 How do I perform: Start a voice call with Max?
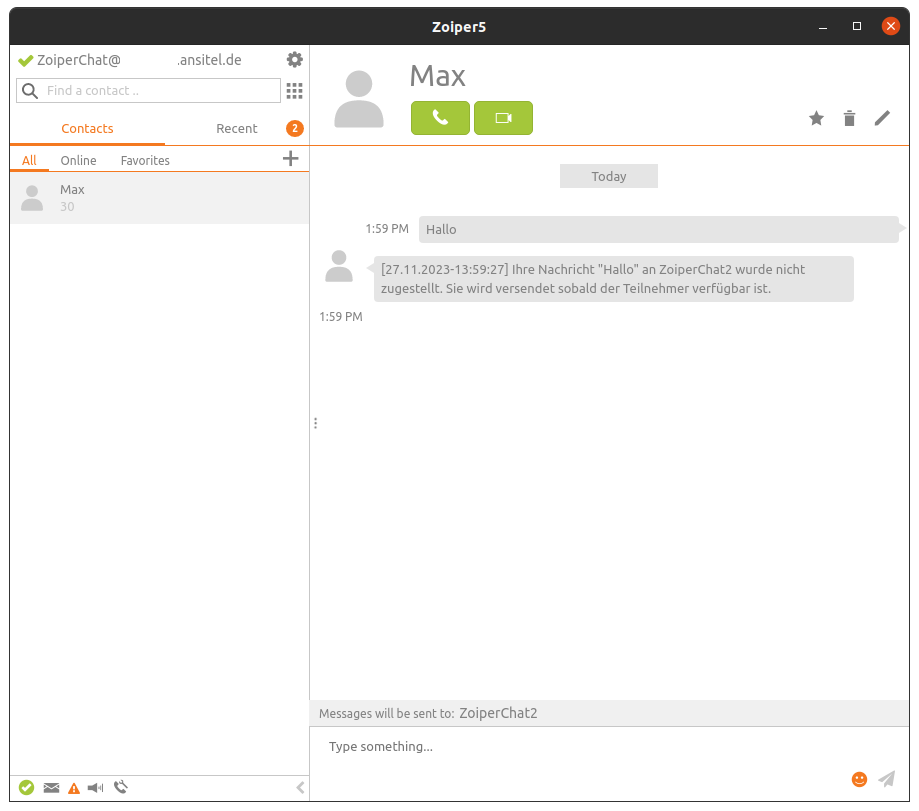(440, 118)
